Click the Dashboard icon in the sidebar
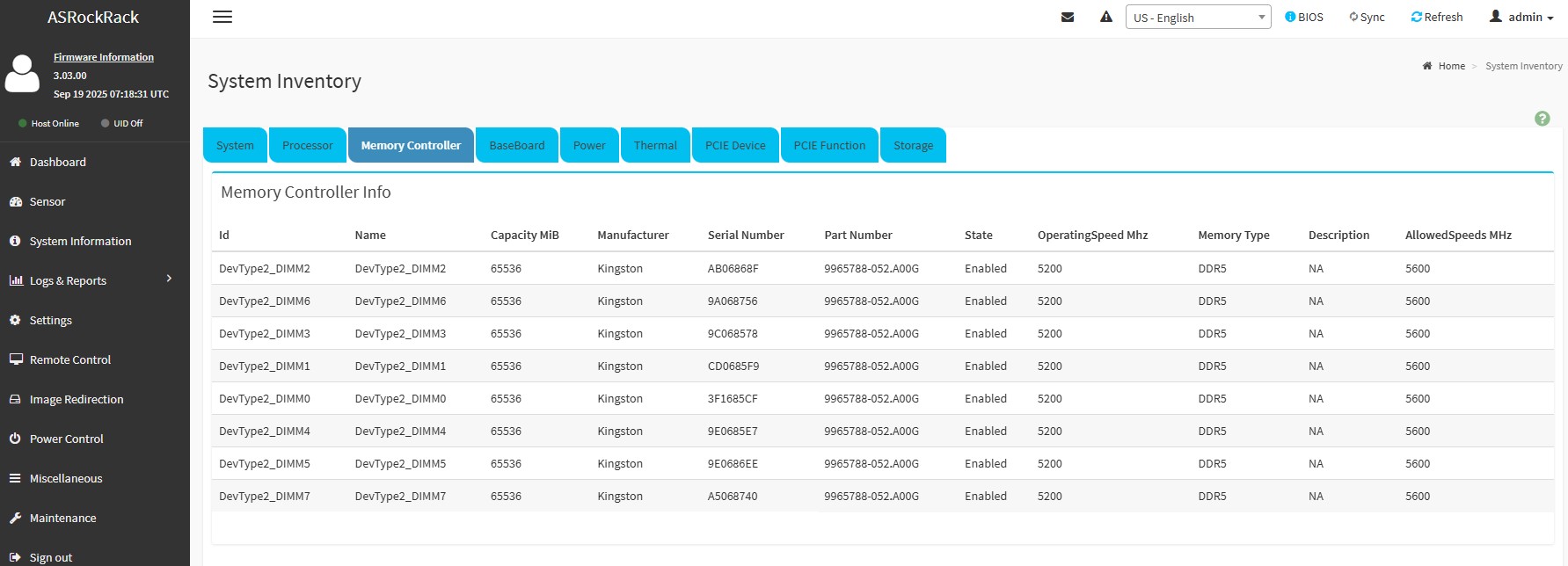 (x=15, y=162)
